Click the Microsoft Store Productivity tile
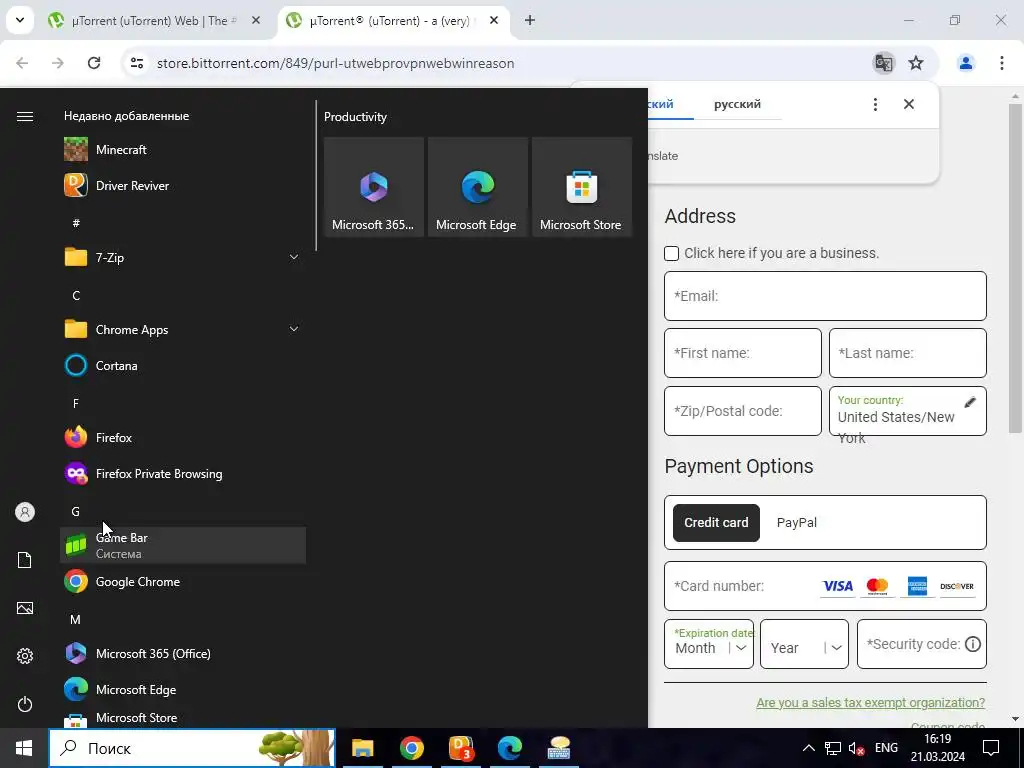 point(581,187)
